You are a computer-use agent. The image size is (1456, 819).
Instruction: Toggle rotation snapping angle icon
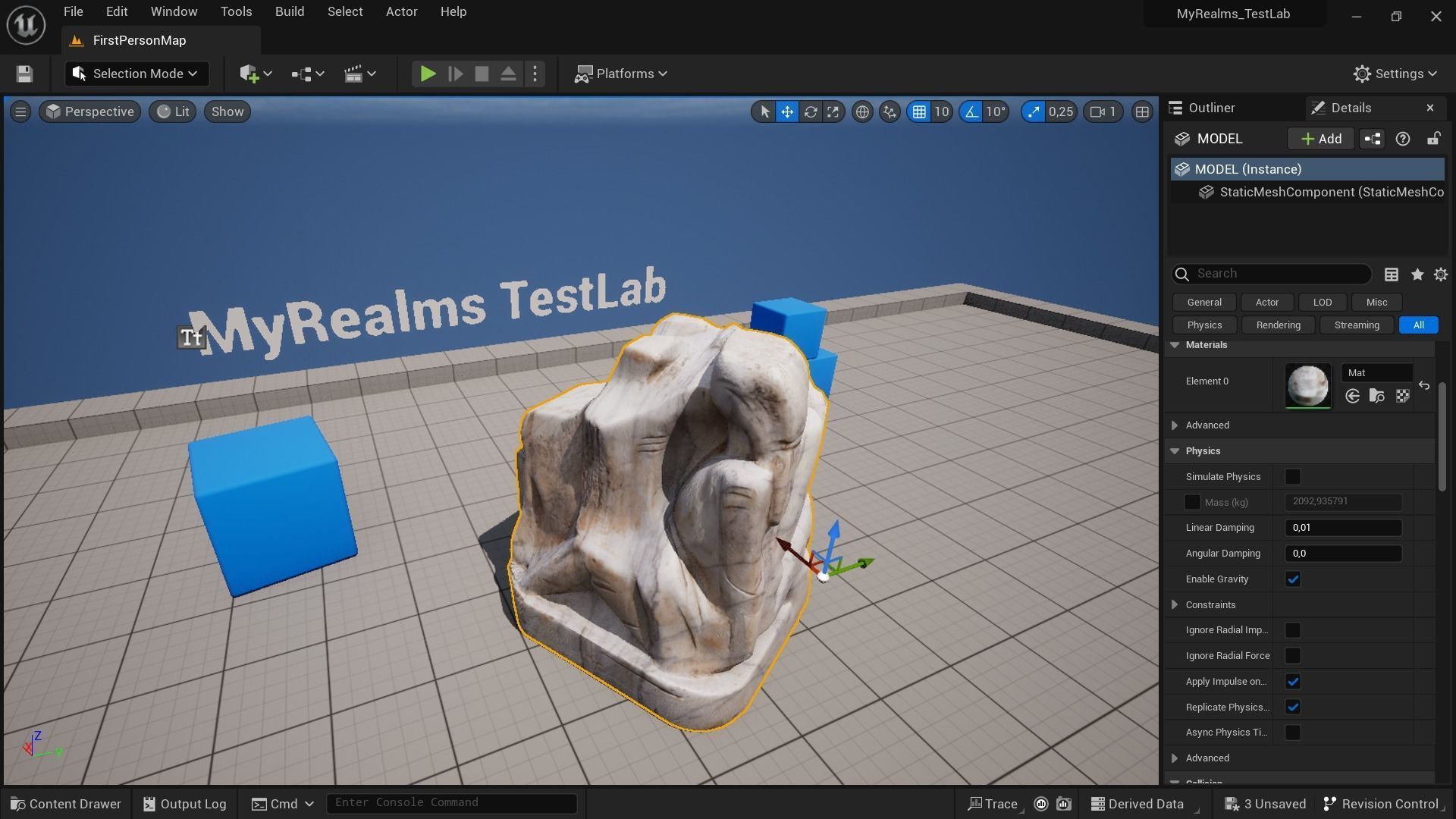(971, 111)
